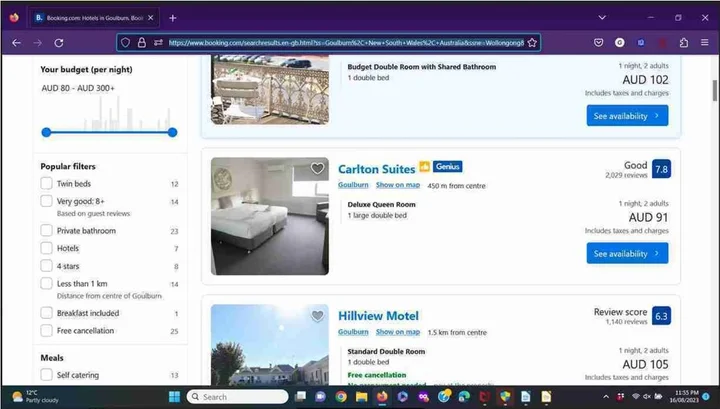Open the balcony photo of the top listing
Image resolution: width=720 pixels, height=409 pixels.
pos(270,90)
